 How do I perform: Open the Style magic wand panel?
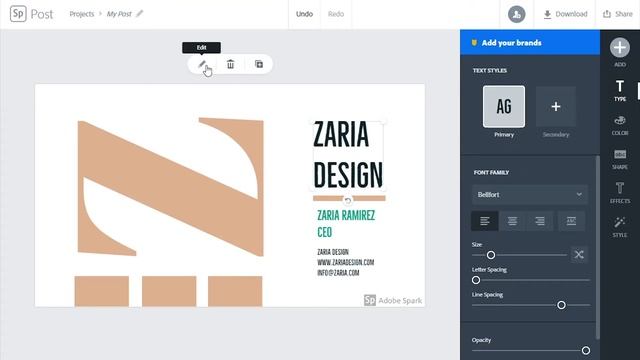[x=620, y=227]
